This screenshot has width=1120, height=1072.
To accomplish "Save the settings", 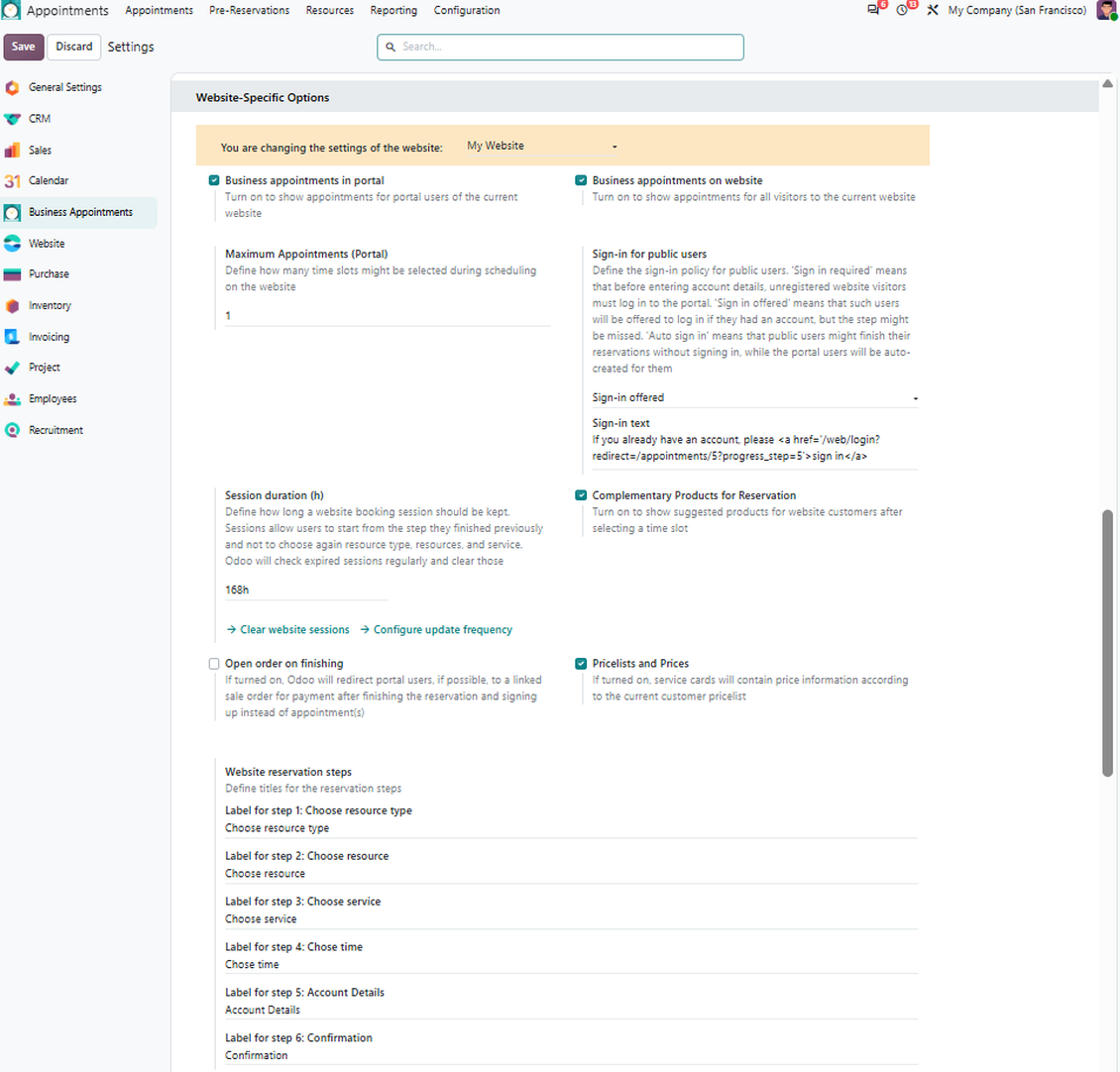I will tap(24, 47).
